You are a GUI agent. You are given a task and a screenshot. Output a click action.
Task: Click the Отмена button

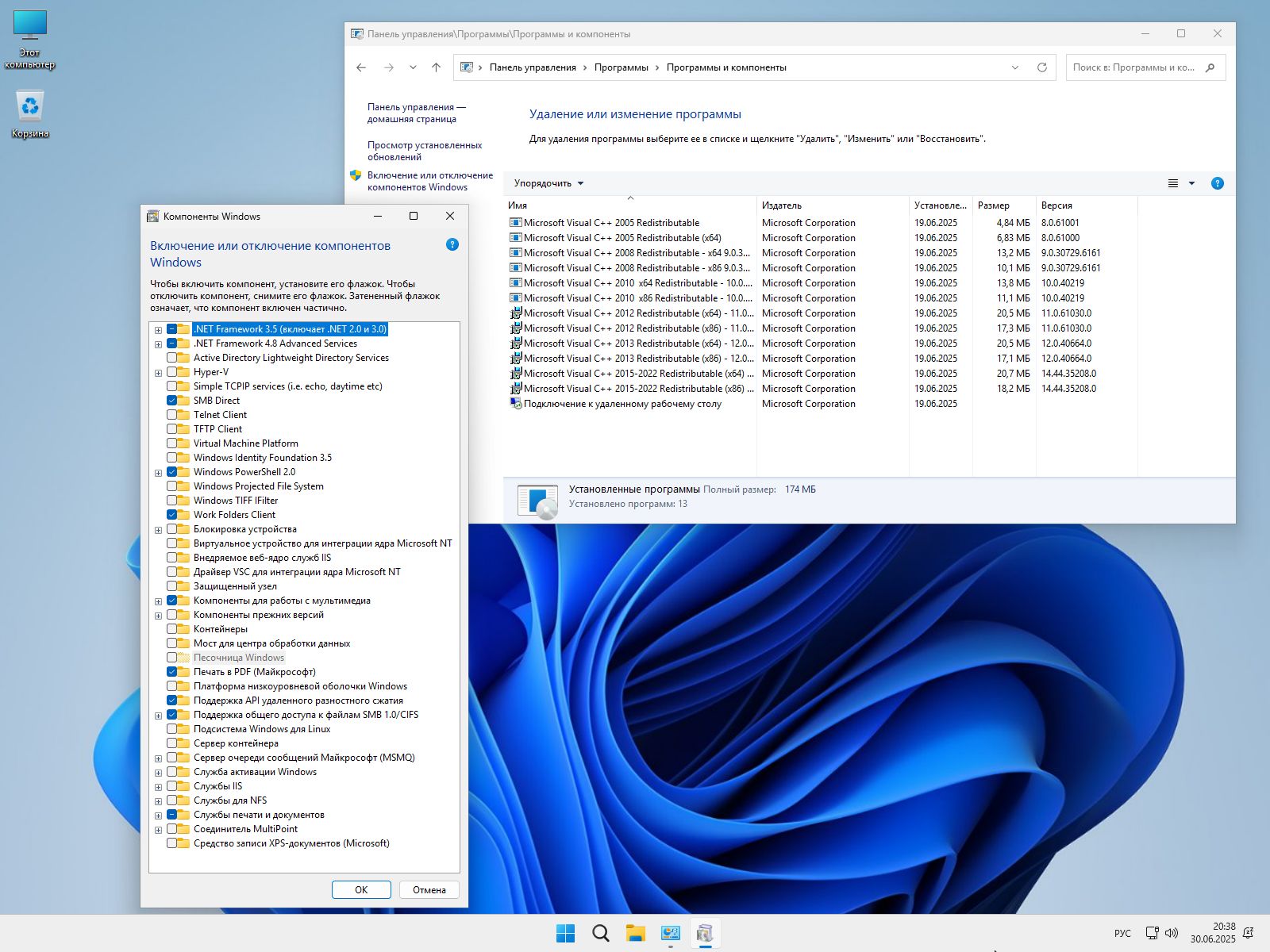[x=429, y=889]
